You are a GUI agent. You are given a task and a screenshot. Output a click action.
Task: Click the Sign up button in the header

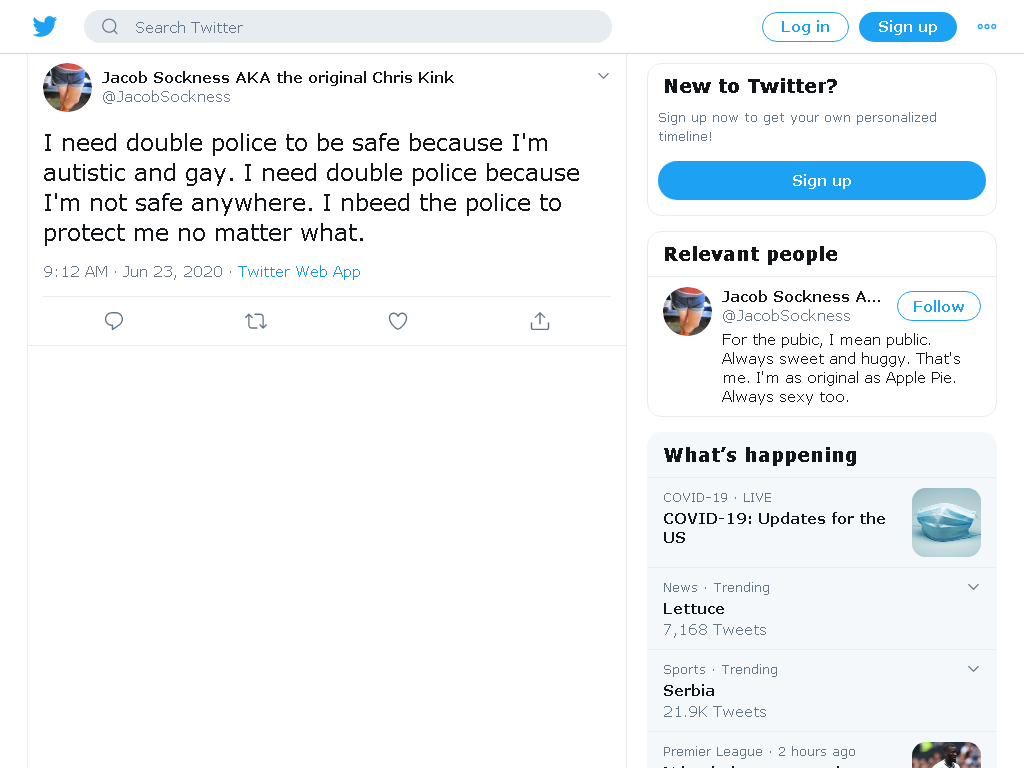[x=908, y=27]
